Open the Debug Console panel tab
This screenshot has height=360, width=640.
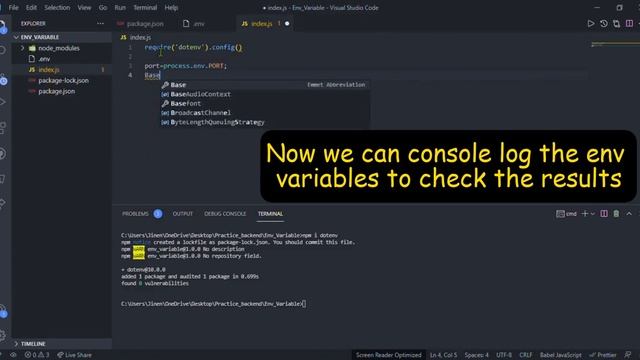225,214
